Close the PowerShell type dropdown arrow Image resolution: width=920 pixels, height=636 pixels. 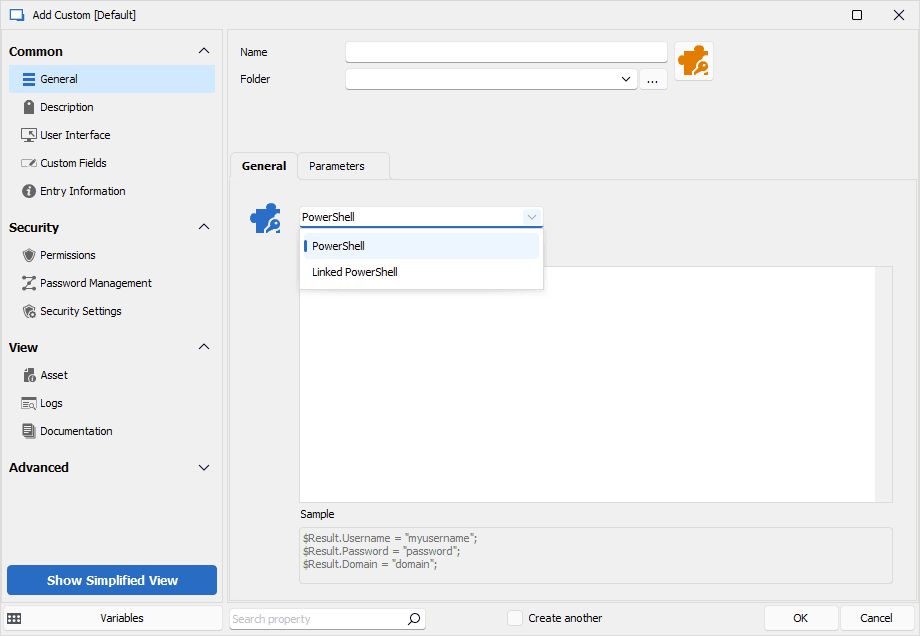tap(531, 217)
